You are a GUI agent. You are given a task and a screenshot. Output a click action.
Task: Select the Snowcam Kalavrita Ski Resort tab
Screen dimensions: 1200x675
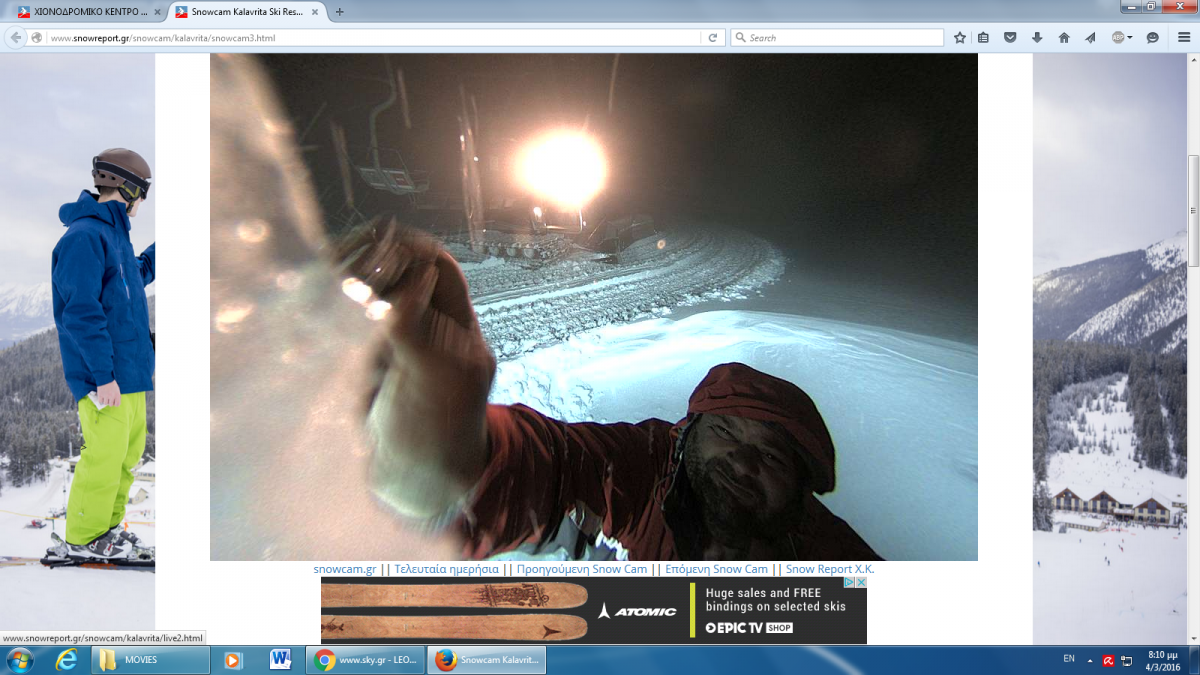click(x=248, y=12)
